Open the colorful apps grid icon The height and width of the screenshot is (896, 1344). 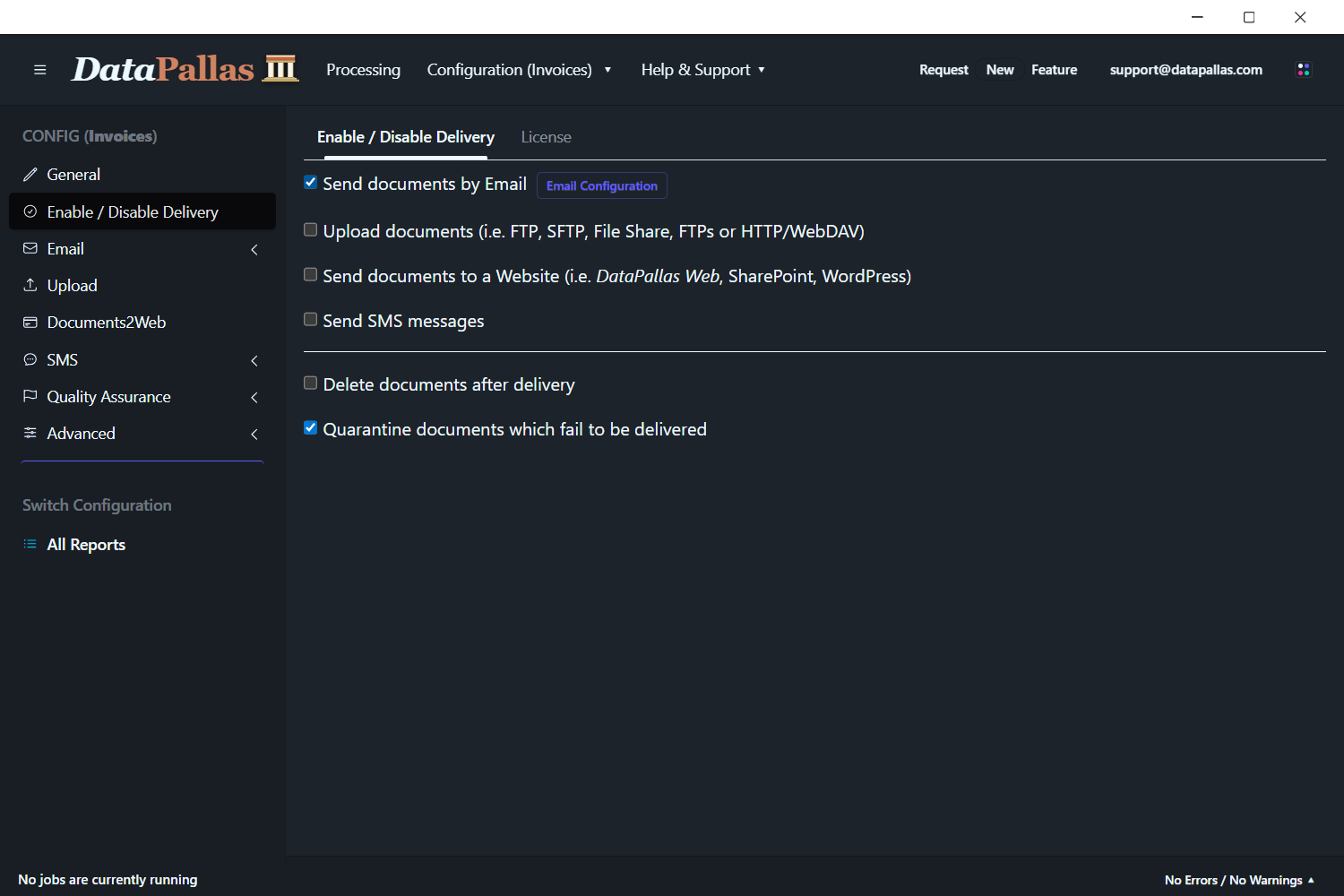tap(1304, 70)
